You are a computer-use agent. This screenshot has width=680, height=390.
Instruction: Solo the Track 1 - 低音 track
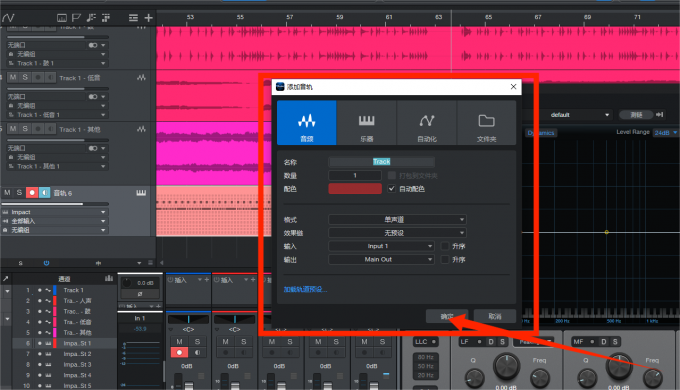coord(25,77)
